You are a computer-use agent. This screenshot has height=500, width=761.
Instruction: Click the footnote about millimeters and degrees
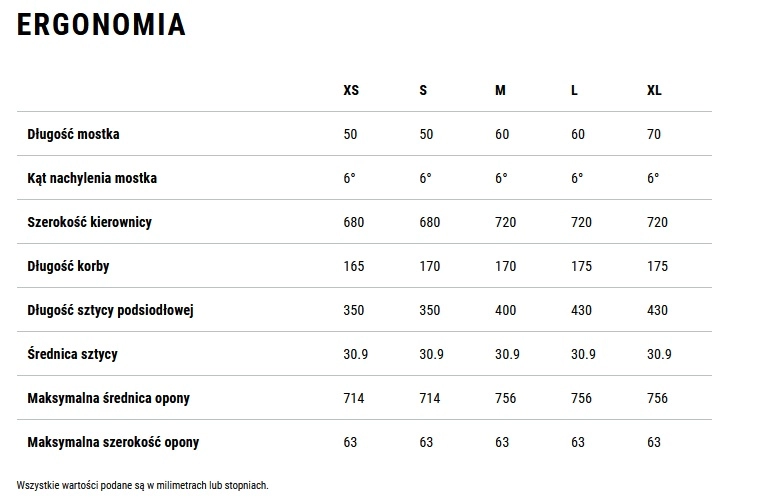142,485
